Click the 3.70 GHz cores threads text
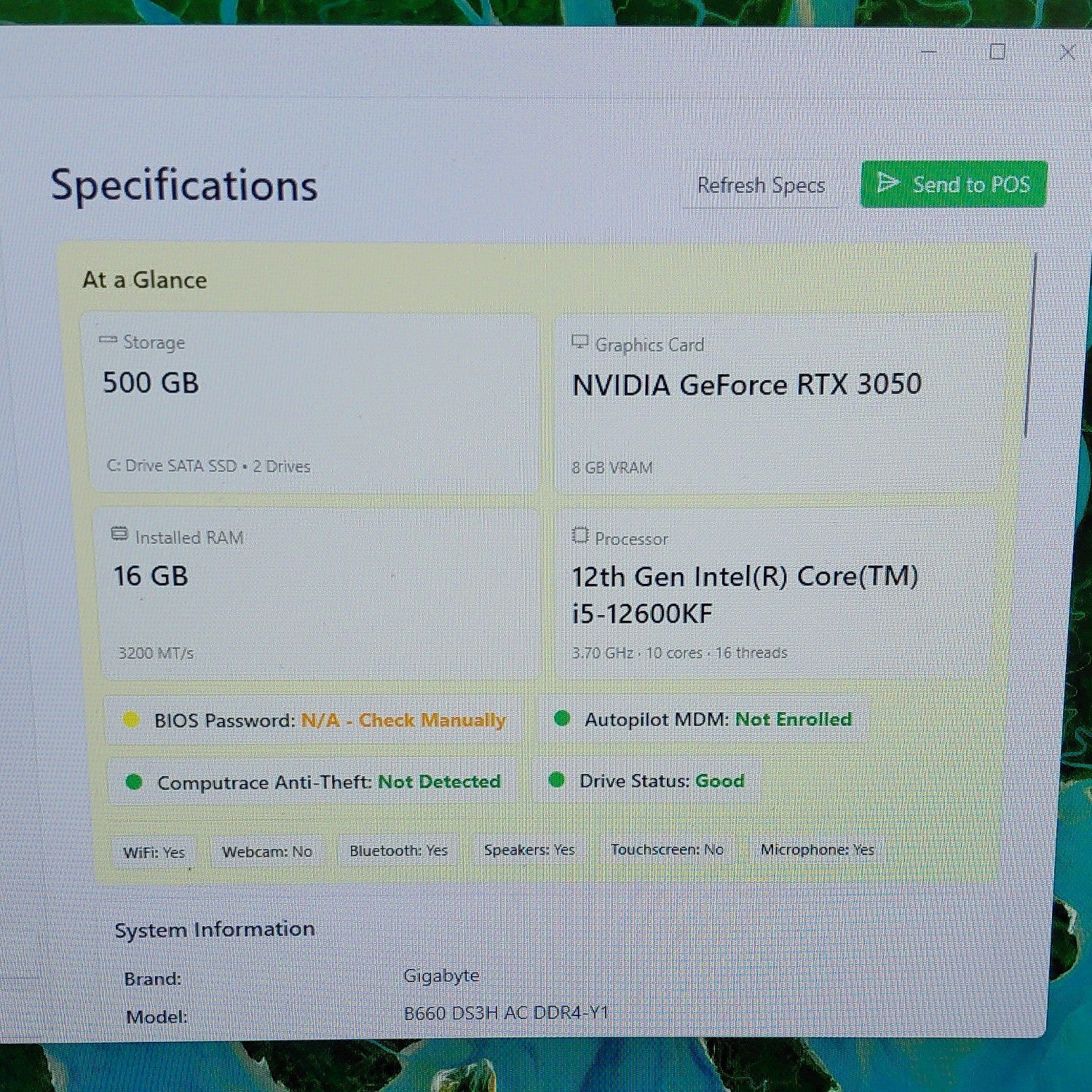 click(679, 652)
